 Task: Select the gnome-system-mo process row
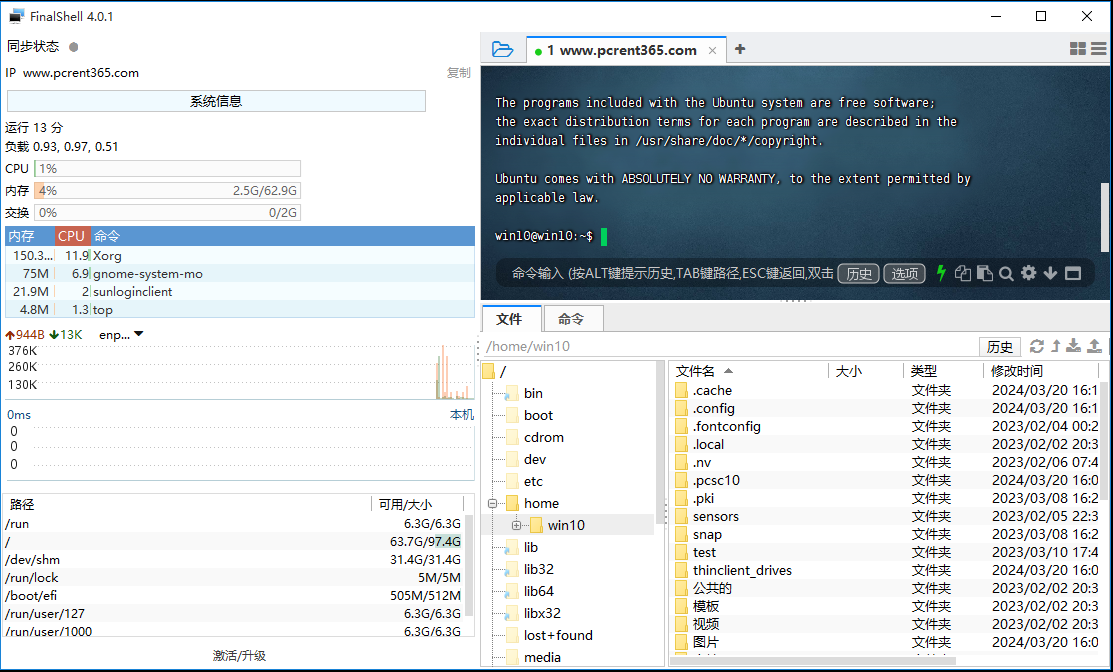click(240, 273)
